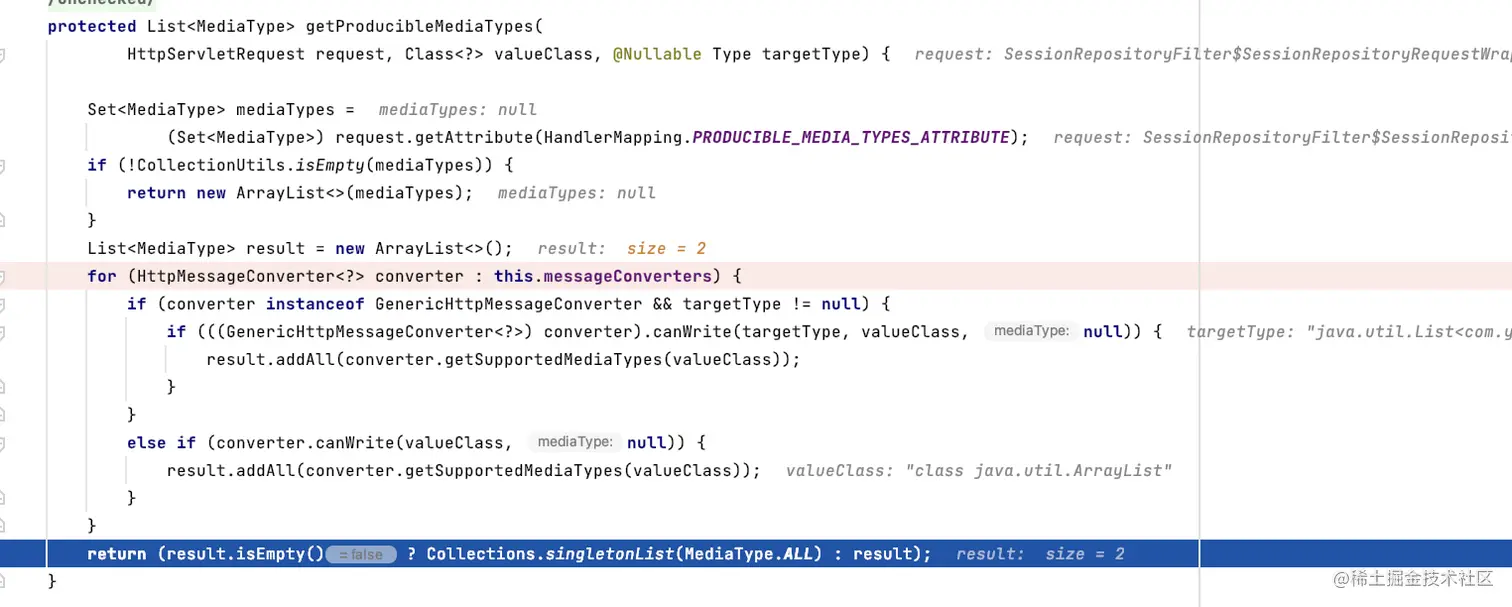This screenshot has height=607, width=1512.
Task: Click 'size = 2' hint after 'new ArrayList<>();'
Action: tap(667, 249)
